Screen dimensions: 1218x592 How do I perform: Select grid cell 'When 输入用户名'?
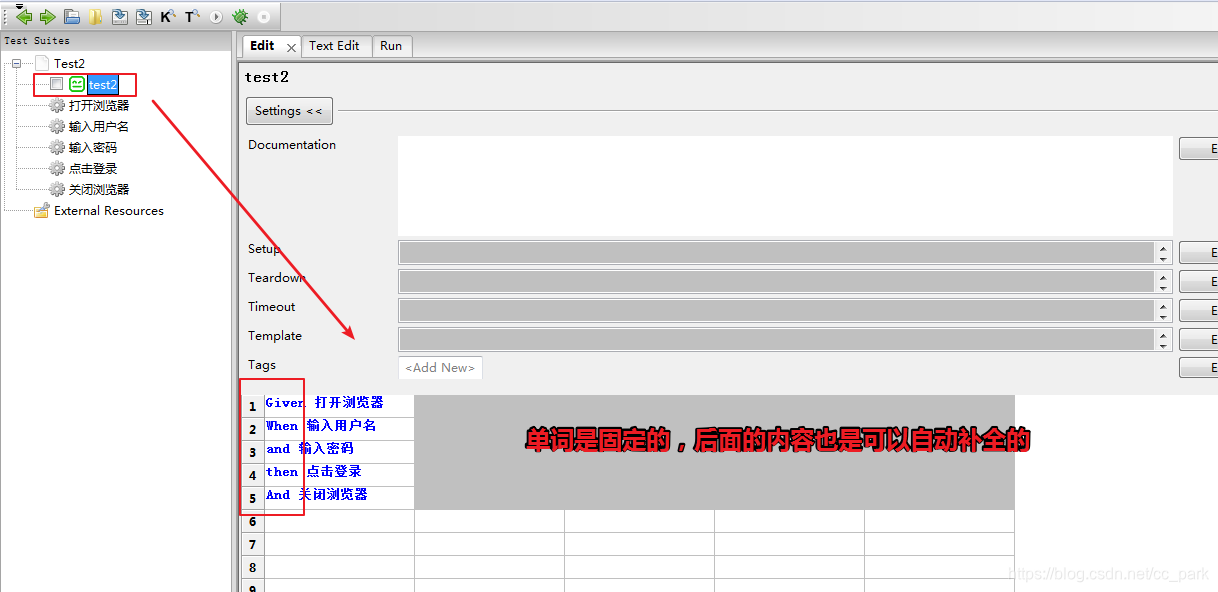(339, 429)
